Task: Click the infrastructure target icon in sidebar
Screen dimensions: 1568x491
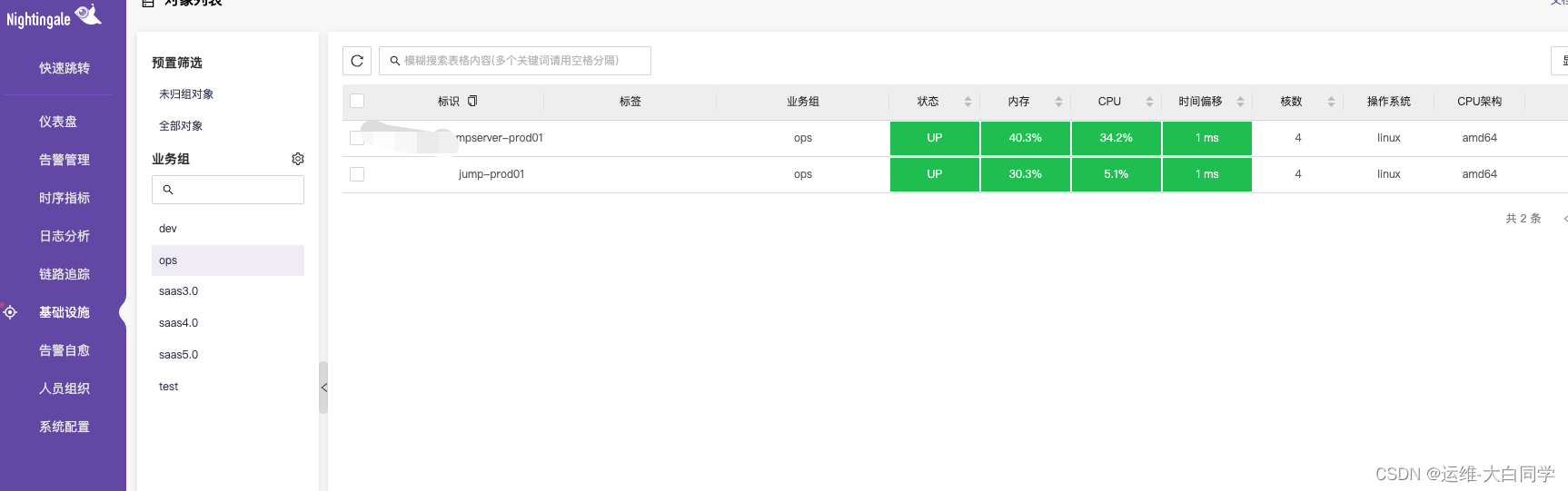Action: pyautogui.click(x=10, y=312)
